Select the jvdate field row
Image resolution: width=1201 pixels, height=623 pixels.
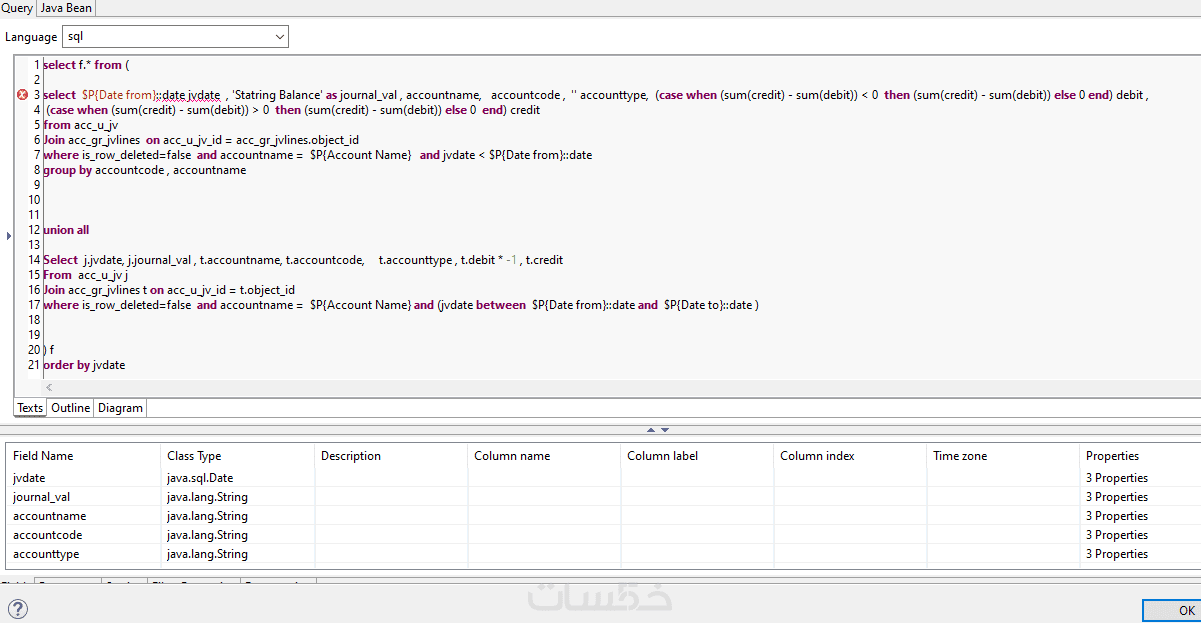(x=30, y=478)
